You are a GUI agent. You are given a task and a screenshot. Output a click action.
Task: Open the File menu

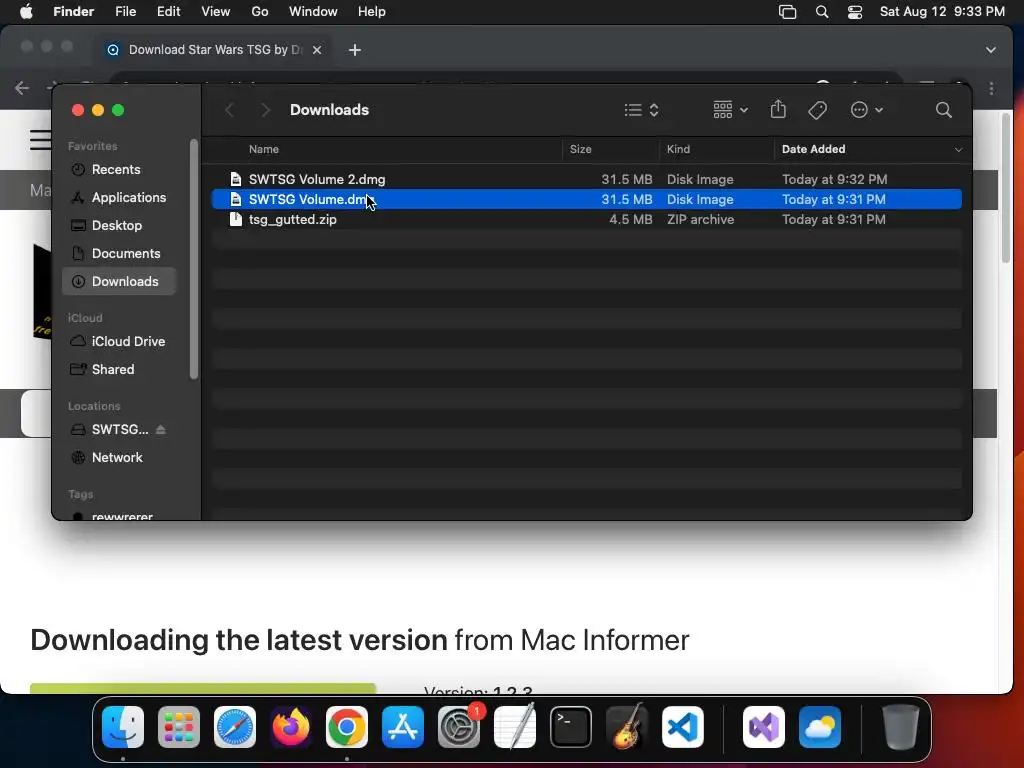pyautogui.click(x=125, y=11)
